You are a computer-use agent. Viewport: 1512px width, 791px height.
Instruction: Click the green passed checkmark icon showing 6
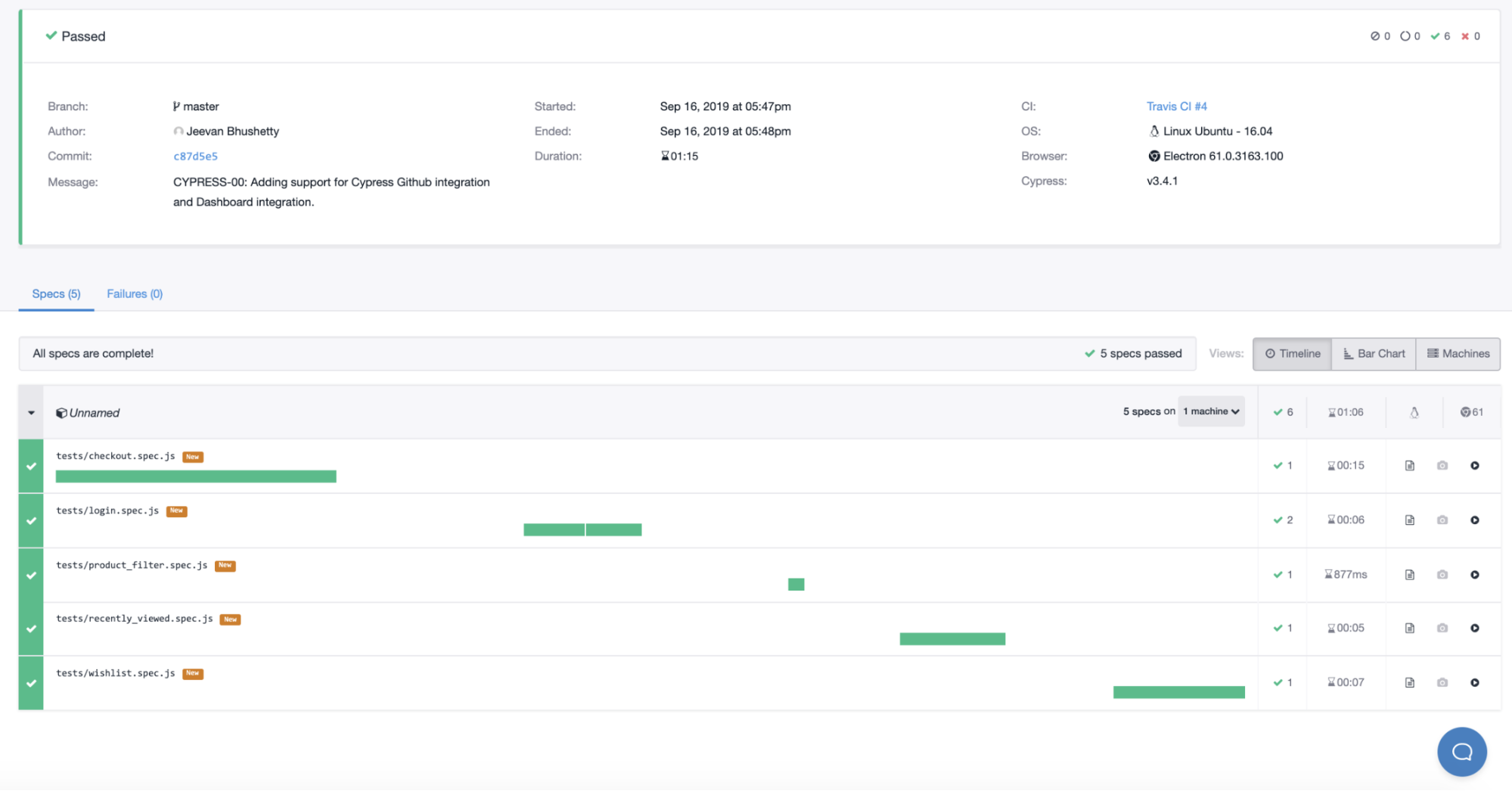pyautogui.click(x=1435, y=36)
